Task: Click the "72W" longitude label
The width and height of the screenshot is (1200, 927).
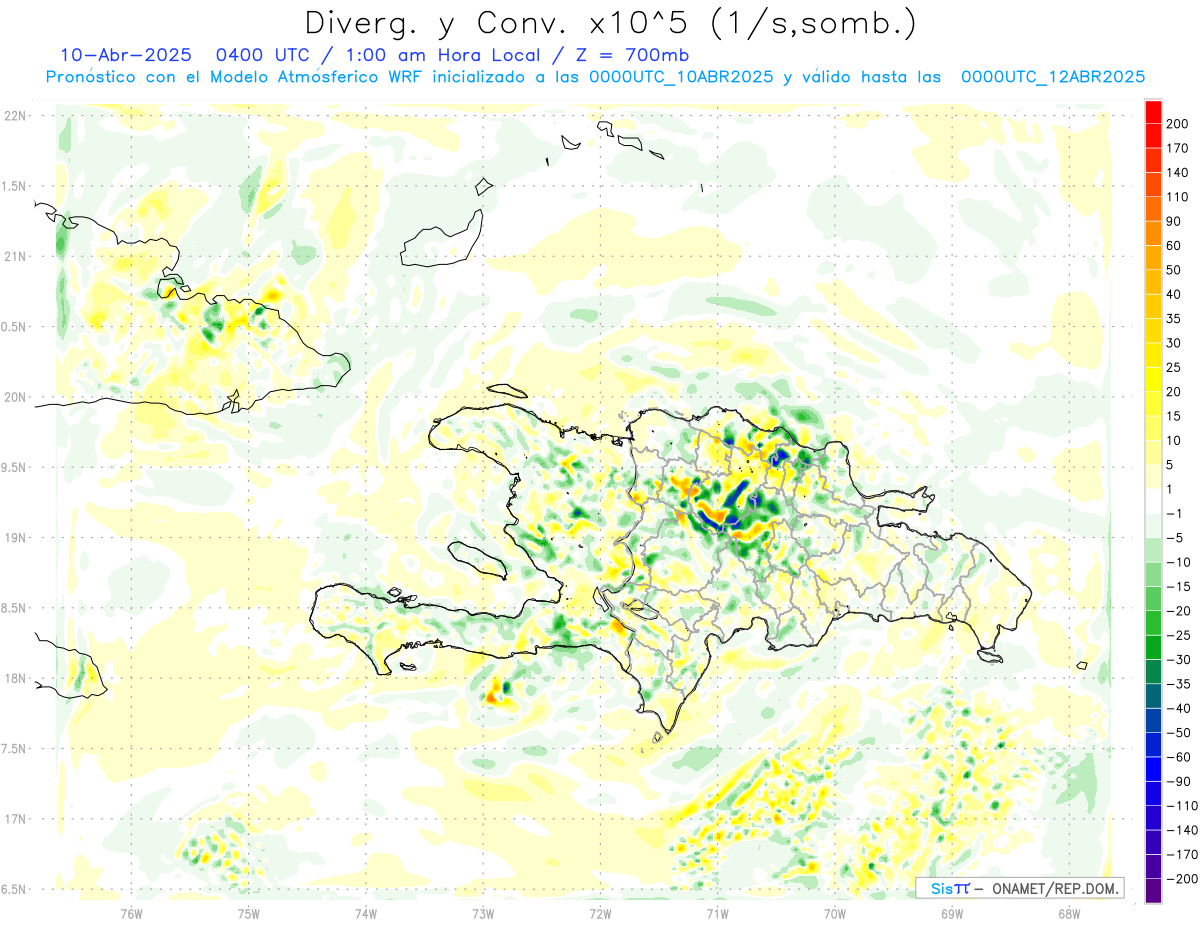Action: (600, 912)
